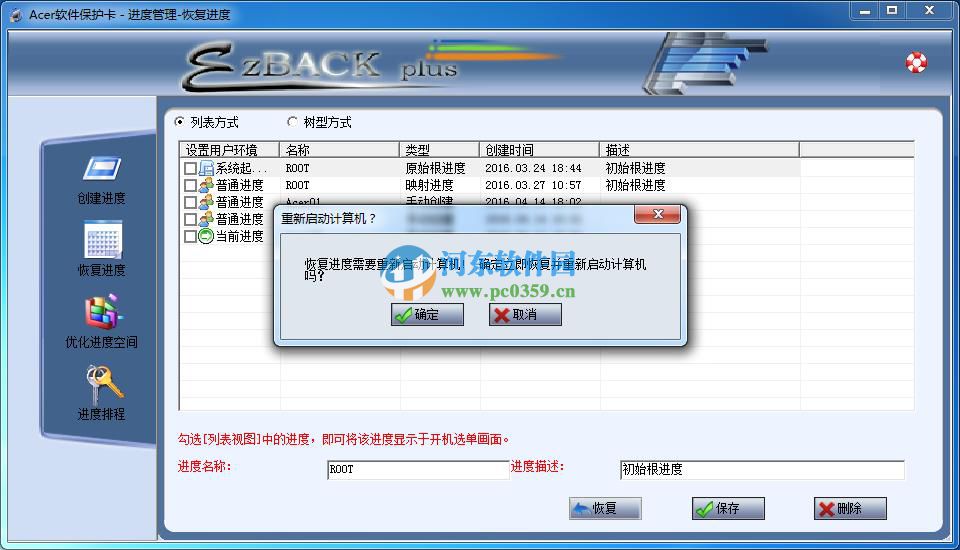Select the 映射进度 cell
The image size is (960, 550).
point(429,185)
